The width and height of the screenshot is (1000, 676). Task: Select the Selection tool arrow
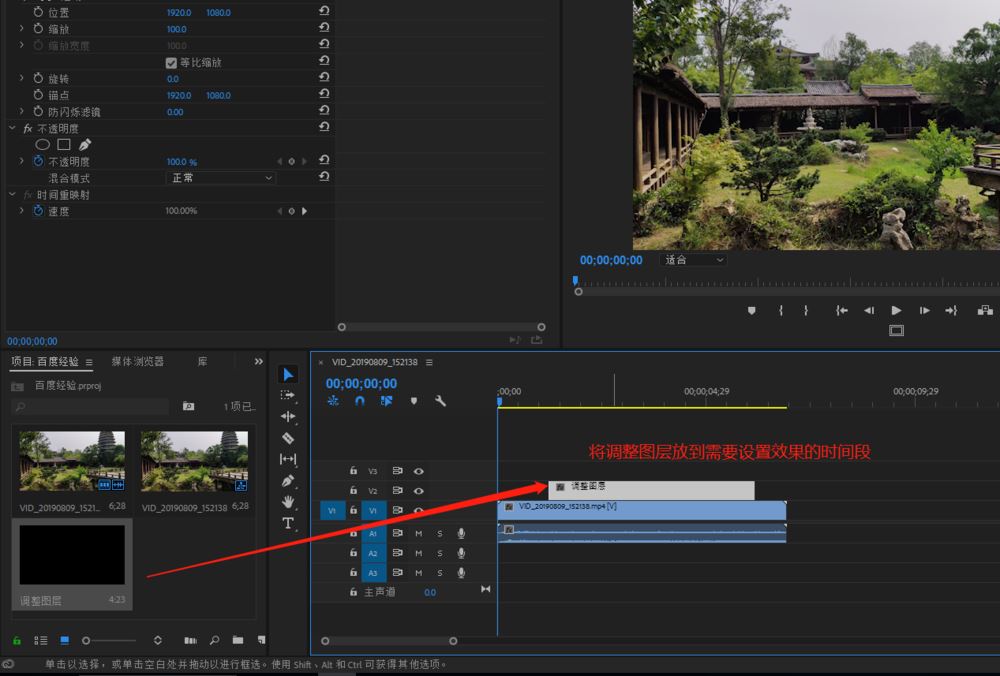(288, 374)
